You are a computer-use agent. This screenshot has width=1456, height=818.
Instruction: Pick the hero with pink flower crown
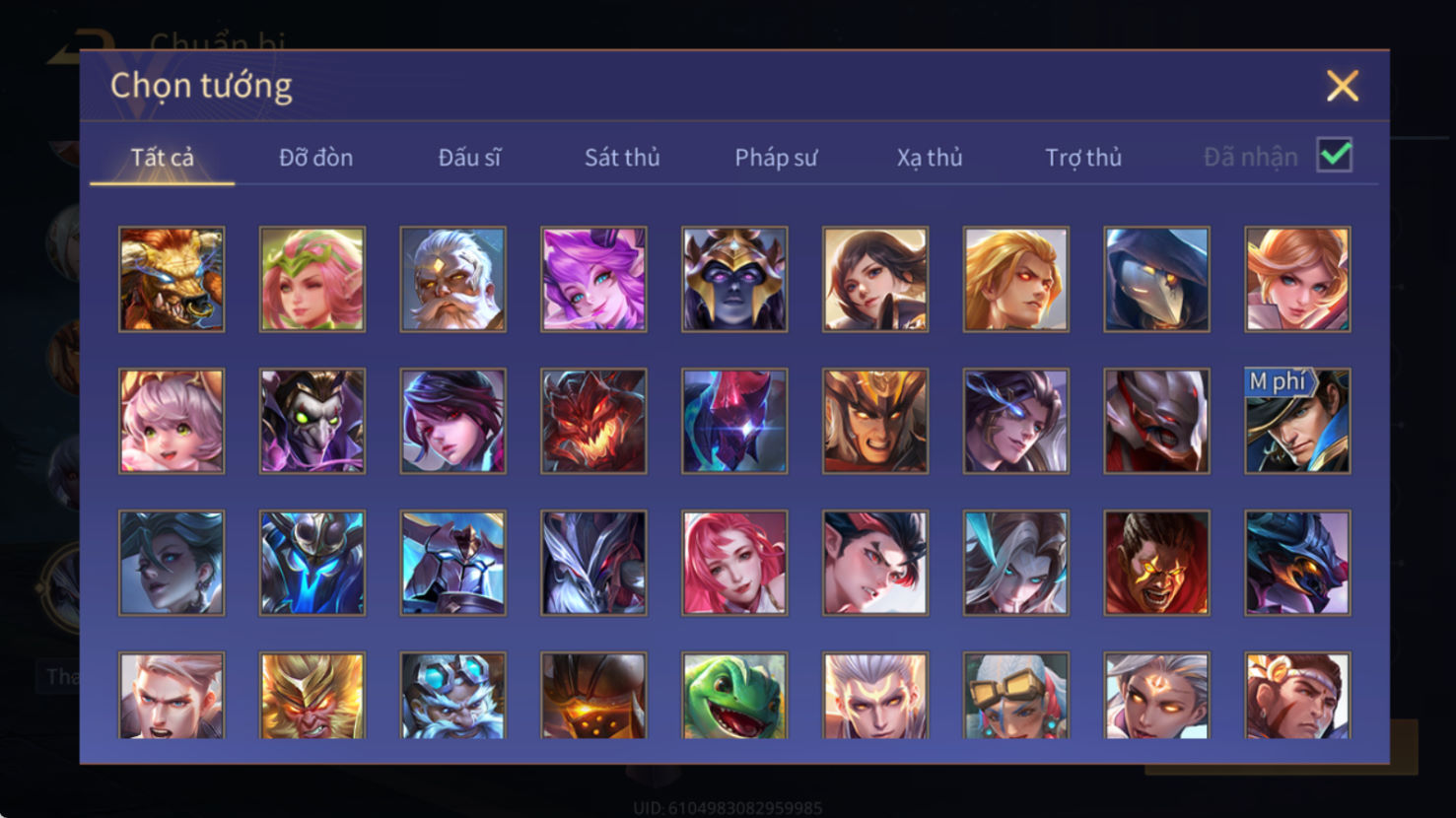coord(312,279)
